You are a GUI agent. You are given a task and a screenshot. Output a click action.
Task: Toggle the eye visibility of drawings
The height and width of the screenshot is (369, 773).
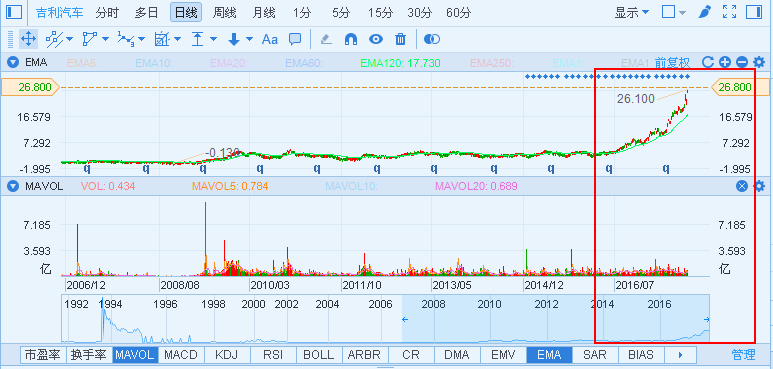(x=376, y=39)
